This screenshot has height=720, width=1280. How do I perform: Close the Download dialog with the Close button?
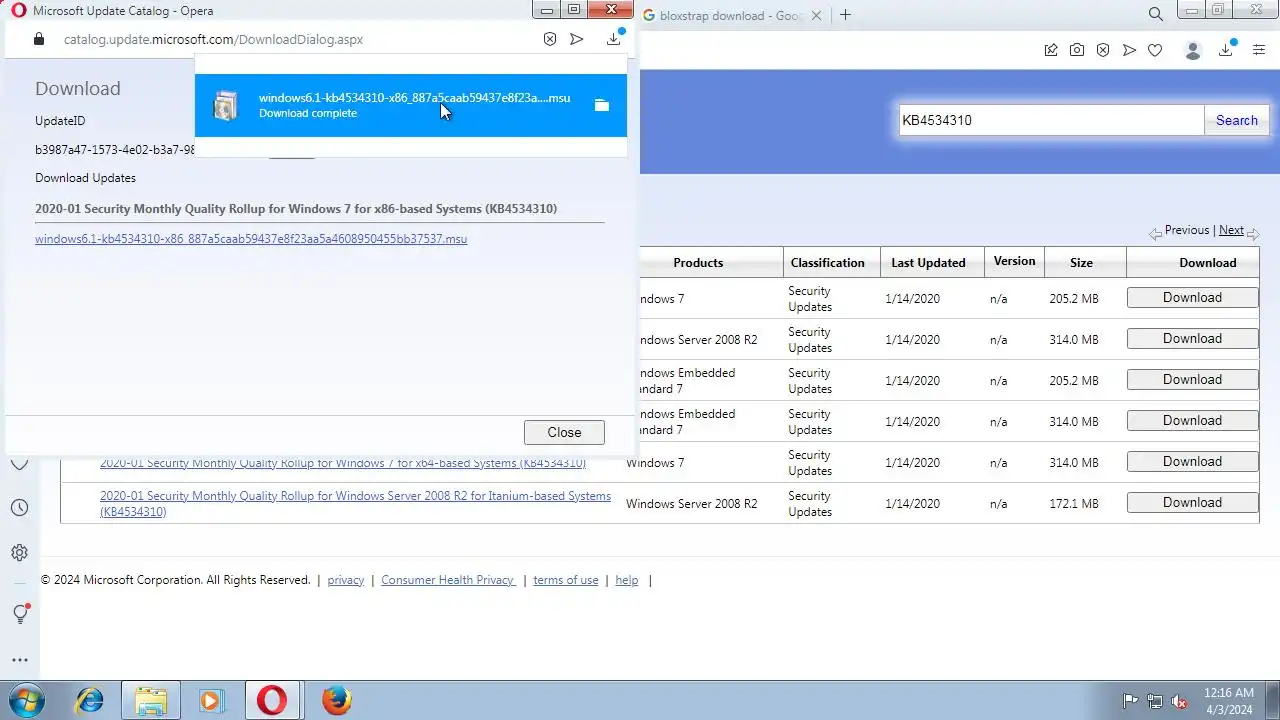pyautogui.click(x=564, y=432)
